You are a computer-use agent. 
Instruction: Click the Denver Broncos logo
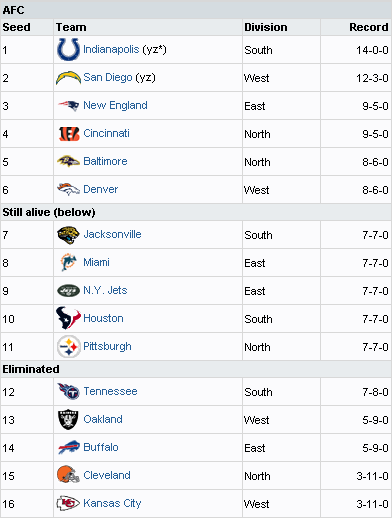(x=68, y=189)
